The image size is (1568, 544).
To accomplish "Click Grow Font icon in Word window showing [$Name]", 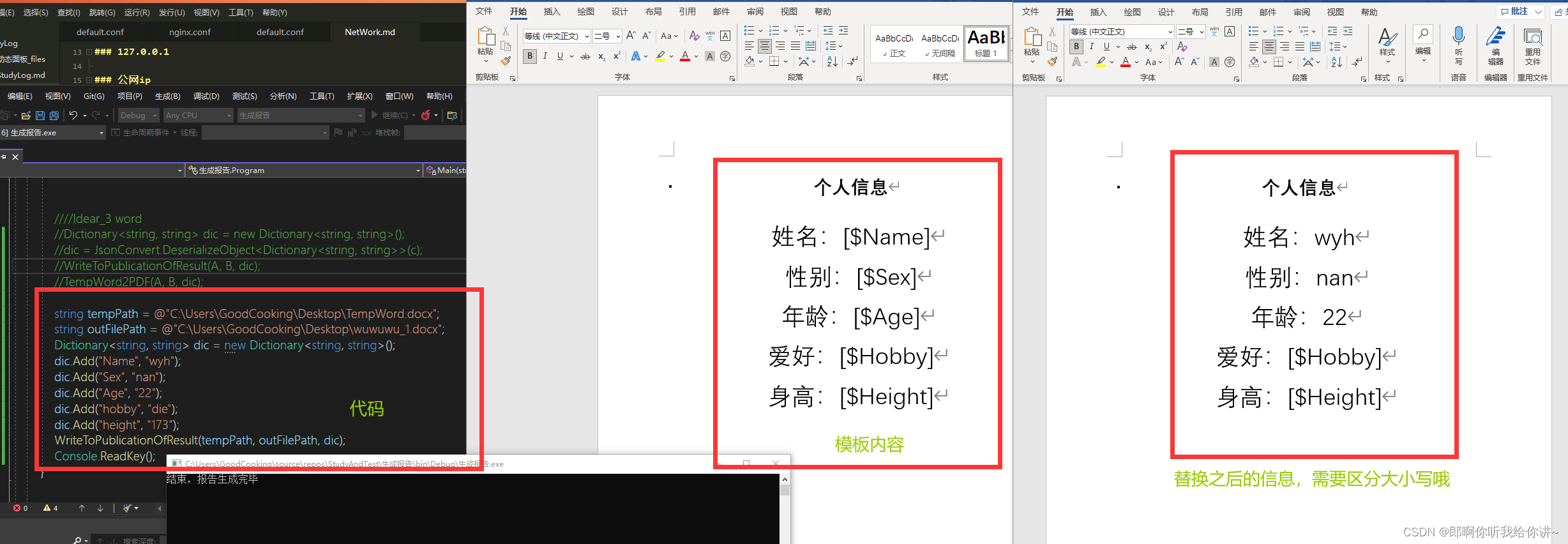I will [x=631, y=36].
